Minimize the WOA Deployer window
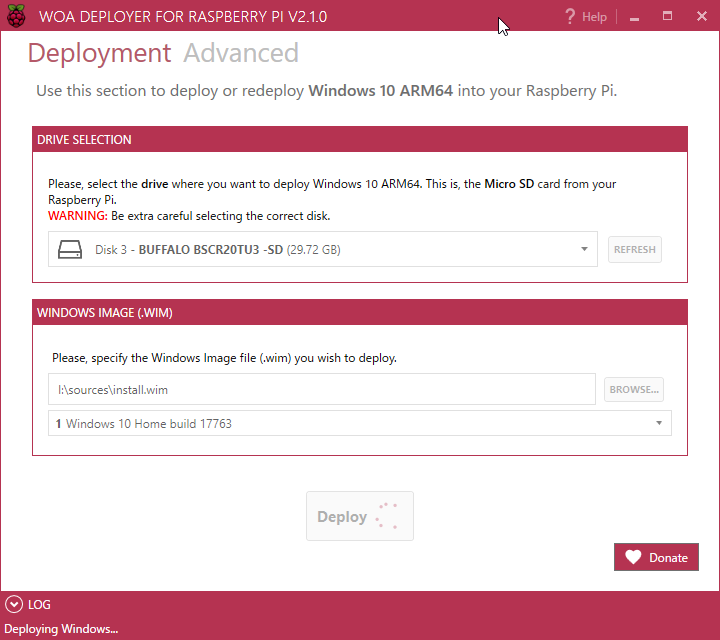The width and height of the screenshot is (720, 640). [635, 17]
